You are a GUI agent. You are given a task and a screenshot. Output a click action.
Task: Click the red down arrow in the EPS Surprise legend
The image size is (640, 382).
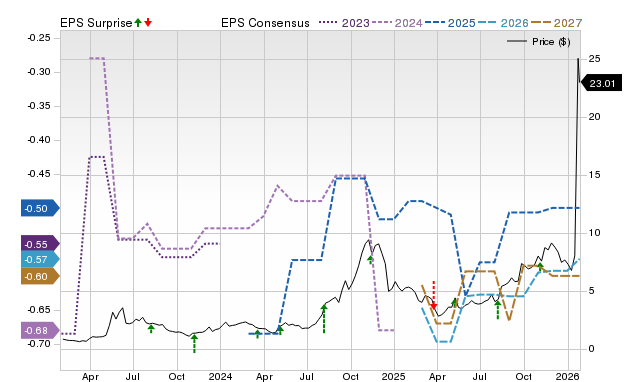click(x=148, y=23)
